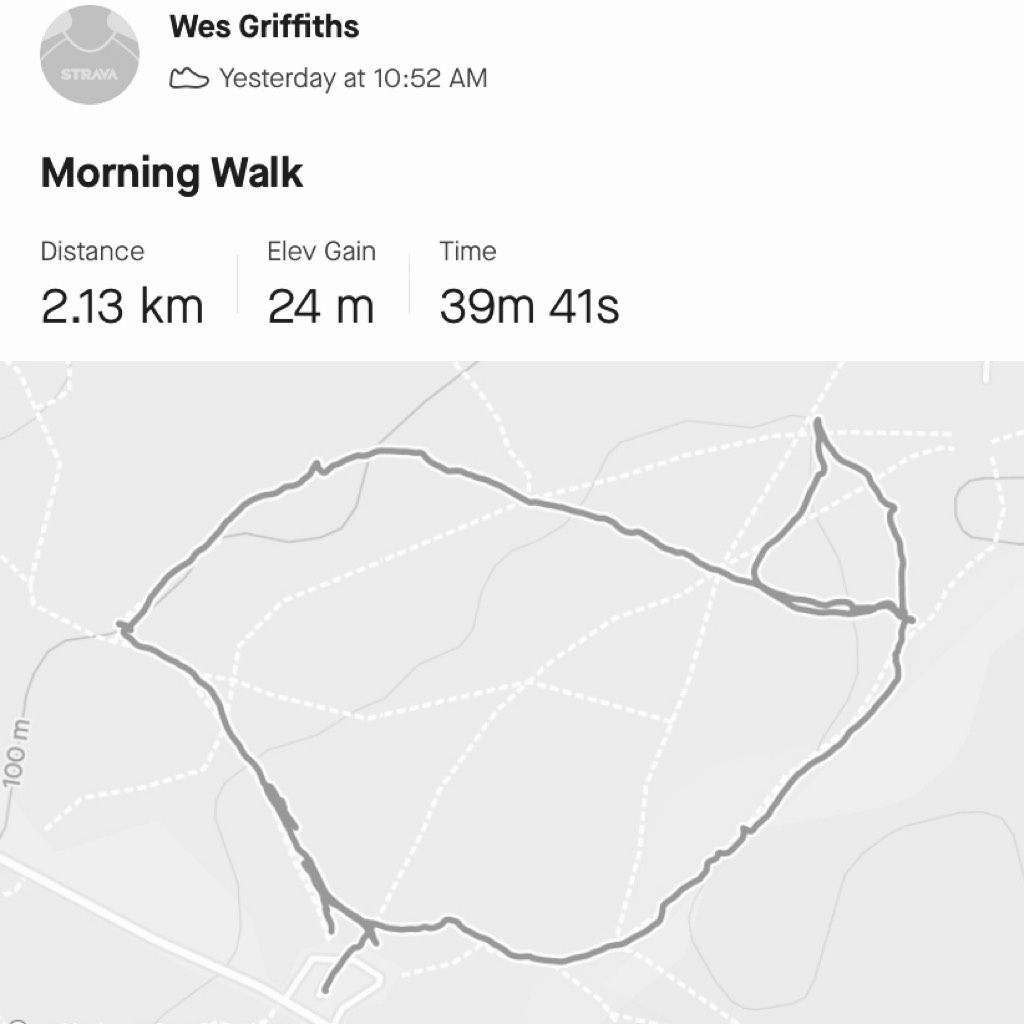Viewport: 1024px width, 1024px height.
Task: Click the walking shoe activity-type icon
Action: coord(189,78)
